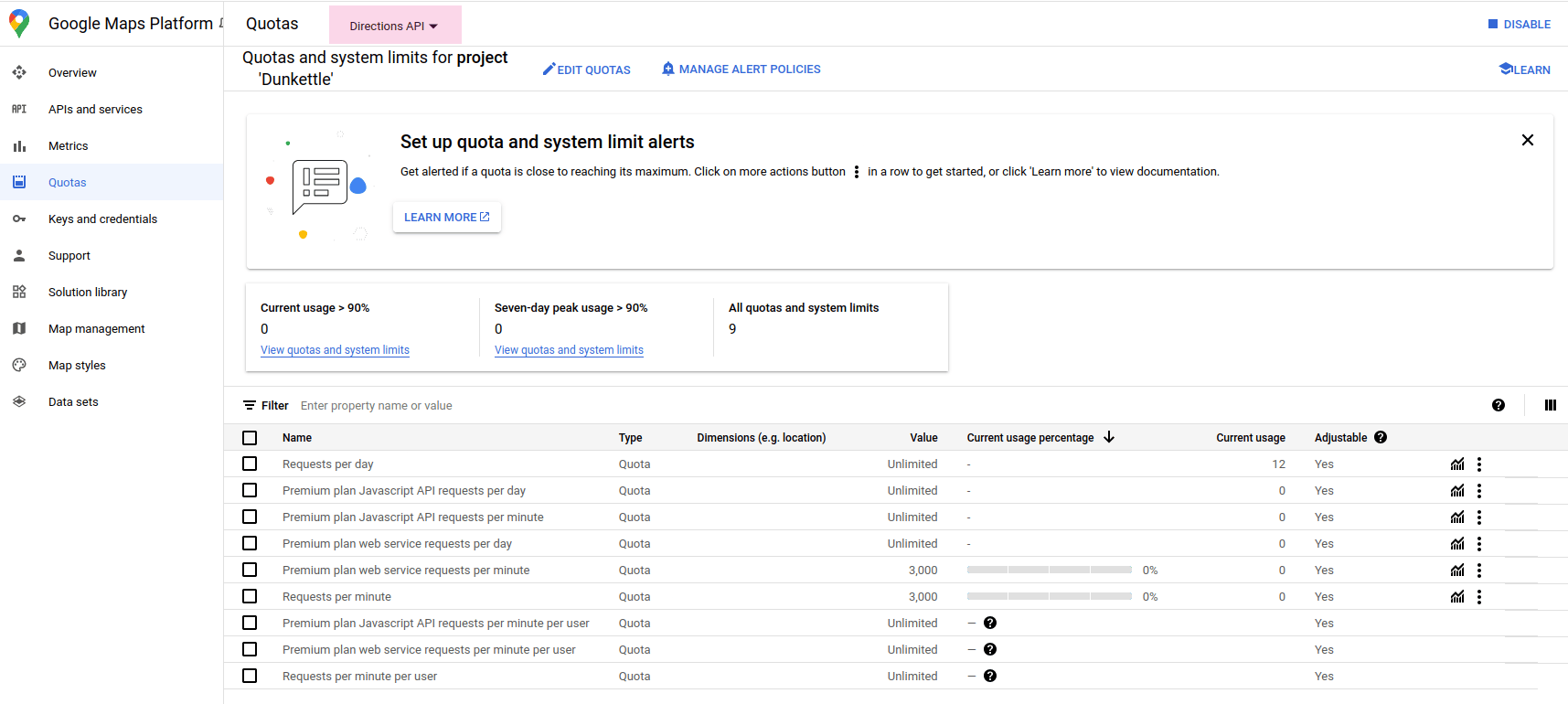The height and width of the screenshot is (704, 1568).
Task: Open the column display options icon
Action: [x=1550, y=405]
